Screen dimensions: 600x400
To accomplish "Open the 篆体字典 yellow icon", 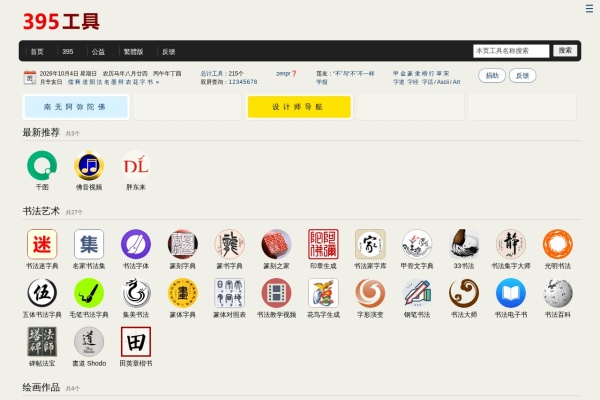I will pyautogui.click(x=183, y=293).
